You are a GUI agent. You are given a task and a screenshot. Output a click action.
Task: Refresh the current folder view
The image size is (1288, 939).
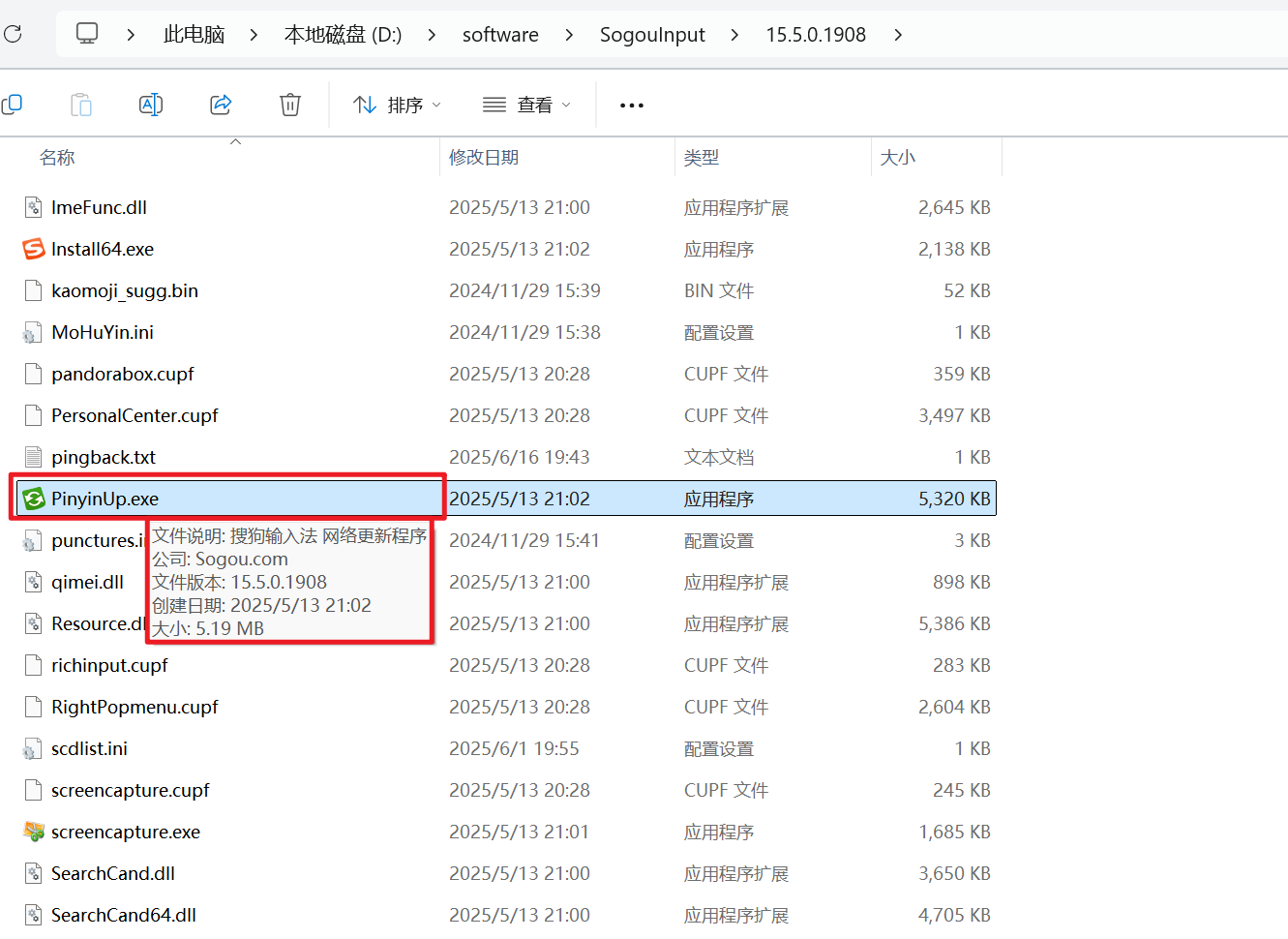tap(13, 35)
